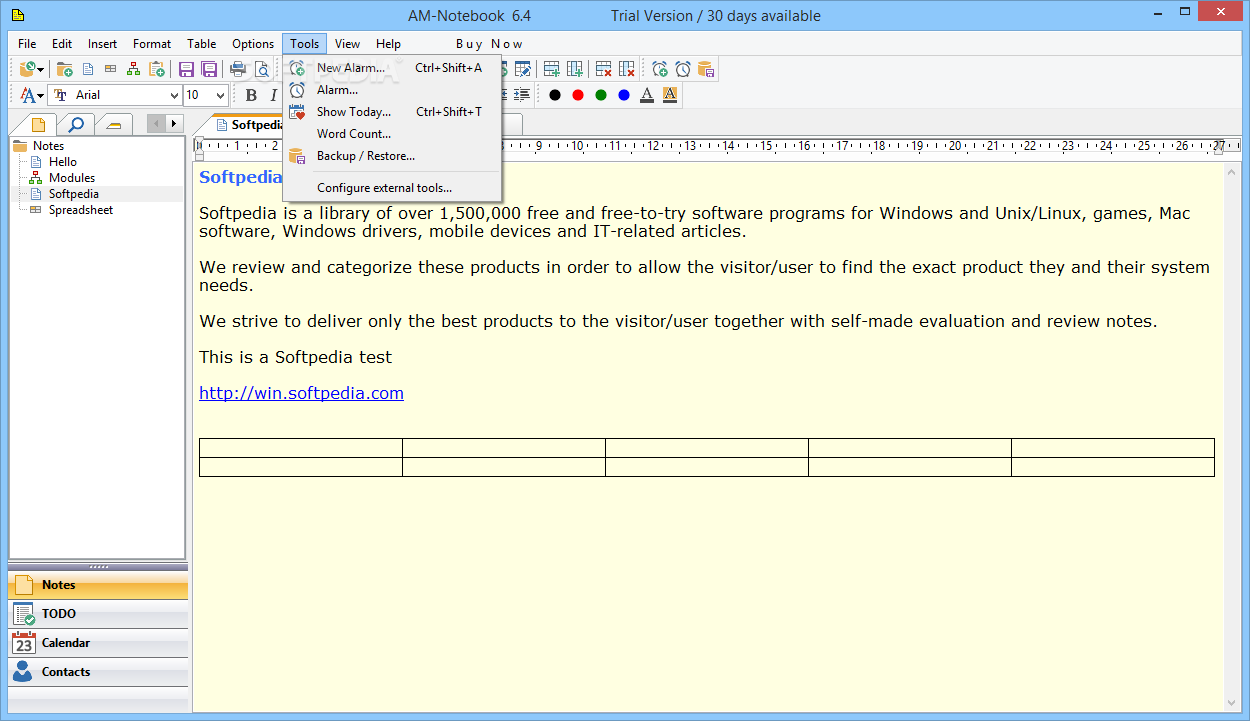Viewport: 1250px width, 721px height.
Task: Open the Table menu
Action: pyautogui.click(x=202, y=44)
